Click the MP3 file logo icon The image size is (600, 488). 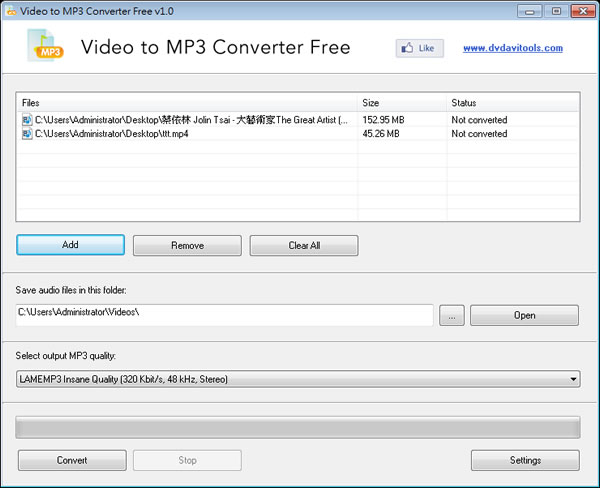[46, 47]
